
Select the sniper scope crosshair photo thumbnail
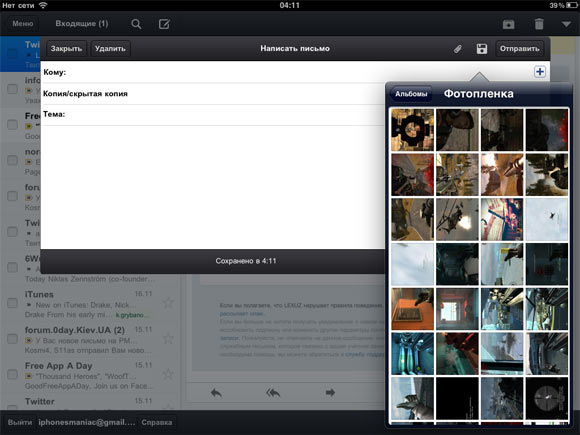click(412, 130)
